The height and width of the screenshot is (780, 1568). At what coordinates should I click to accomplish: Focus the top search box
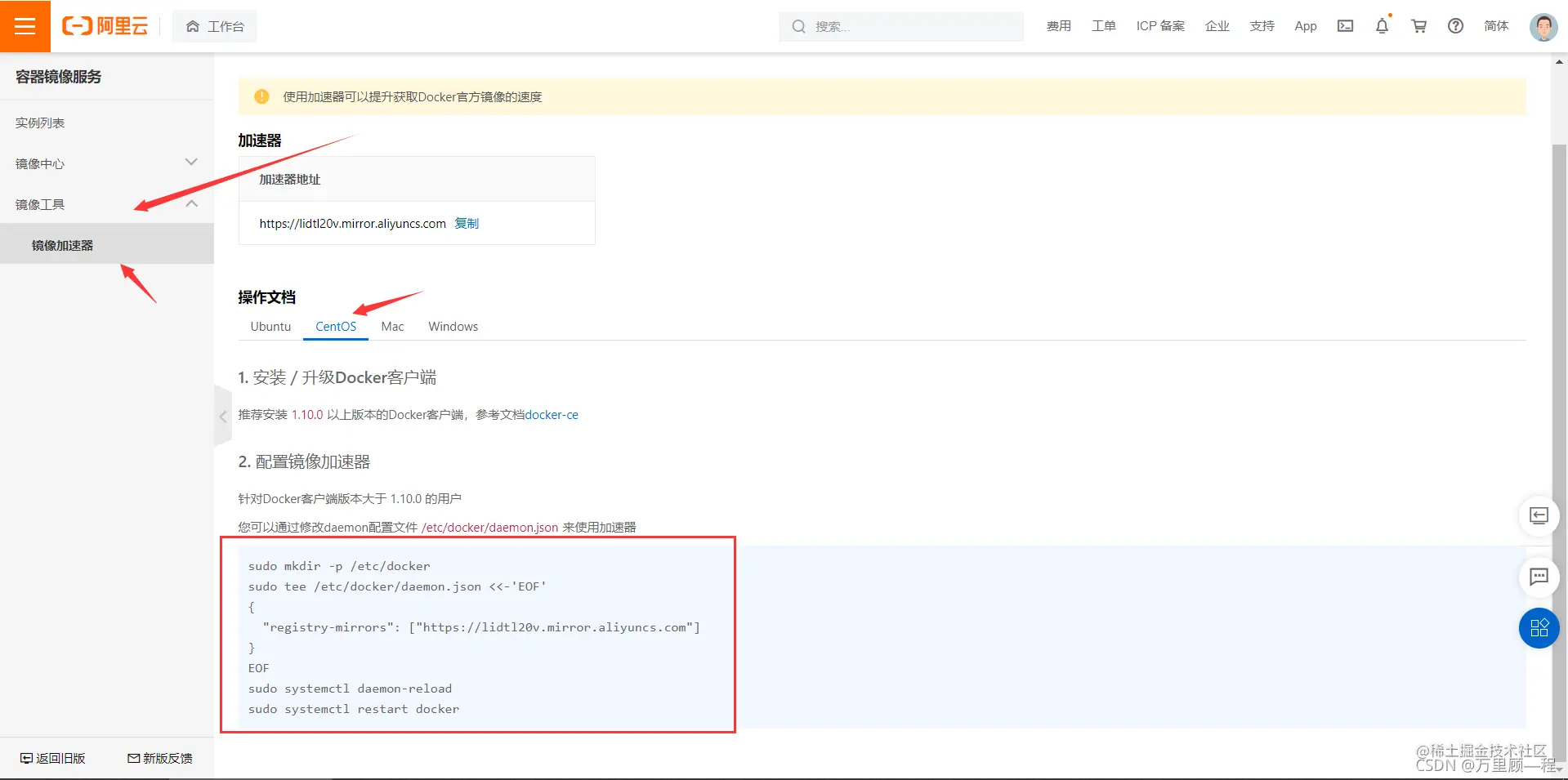pyautogui.click(x=901, y=26)
